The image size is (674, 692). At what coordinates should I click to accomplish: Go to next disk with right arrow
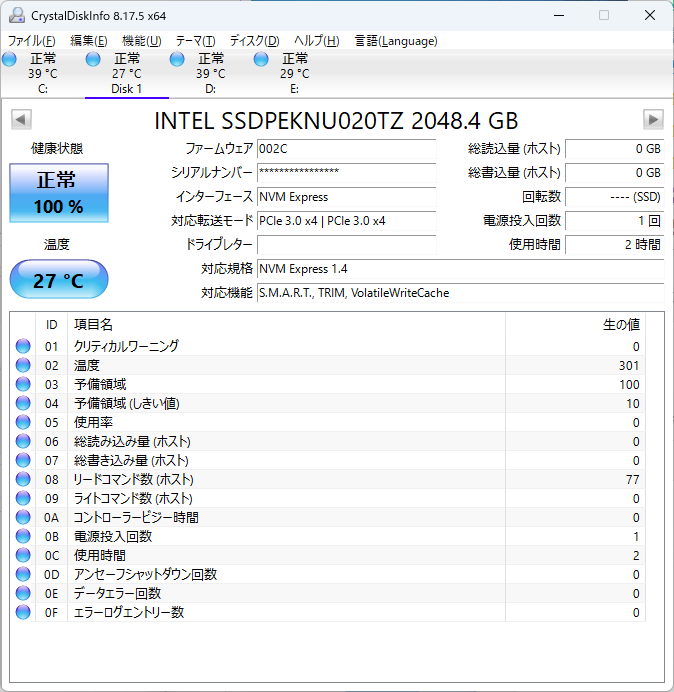[x=653, y=119]
